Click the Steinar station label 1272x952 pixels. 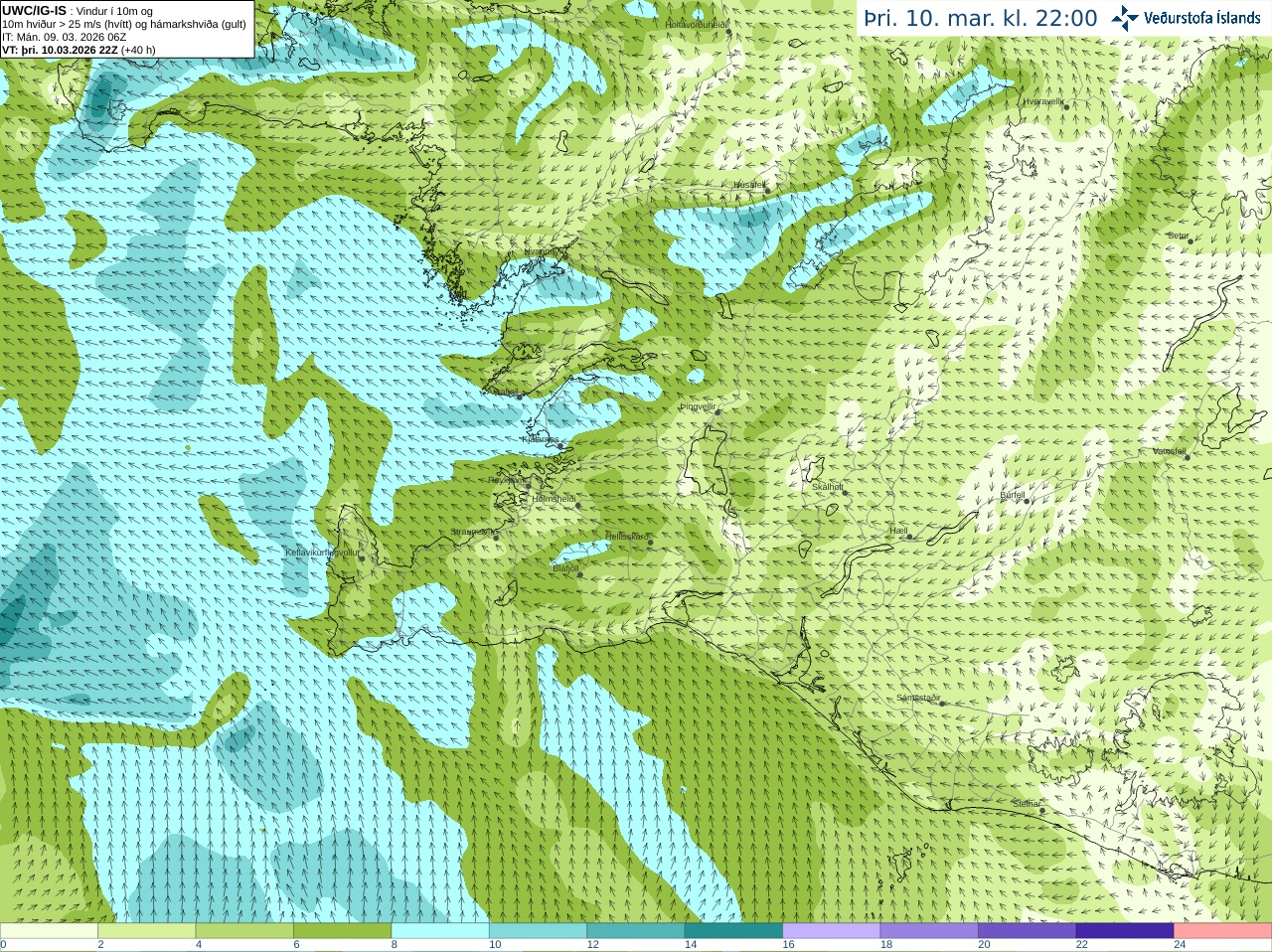(x=1026, y=804)
